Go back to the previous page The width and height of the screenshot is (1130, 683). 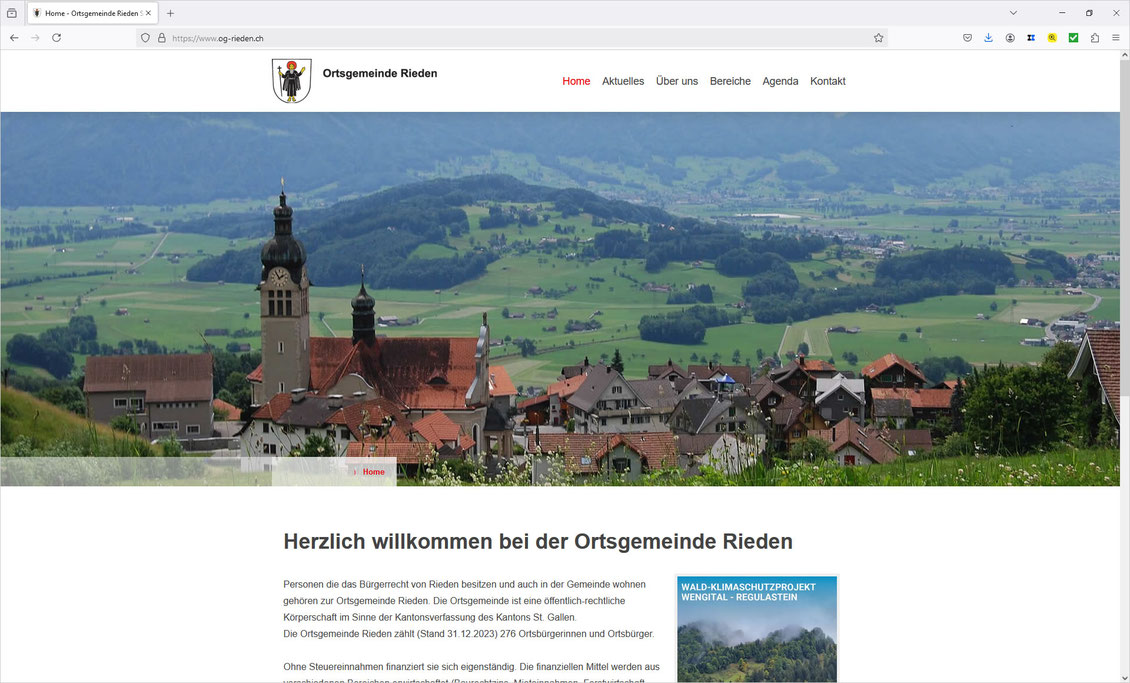click(x=14, y=37)
